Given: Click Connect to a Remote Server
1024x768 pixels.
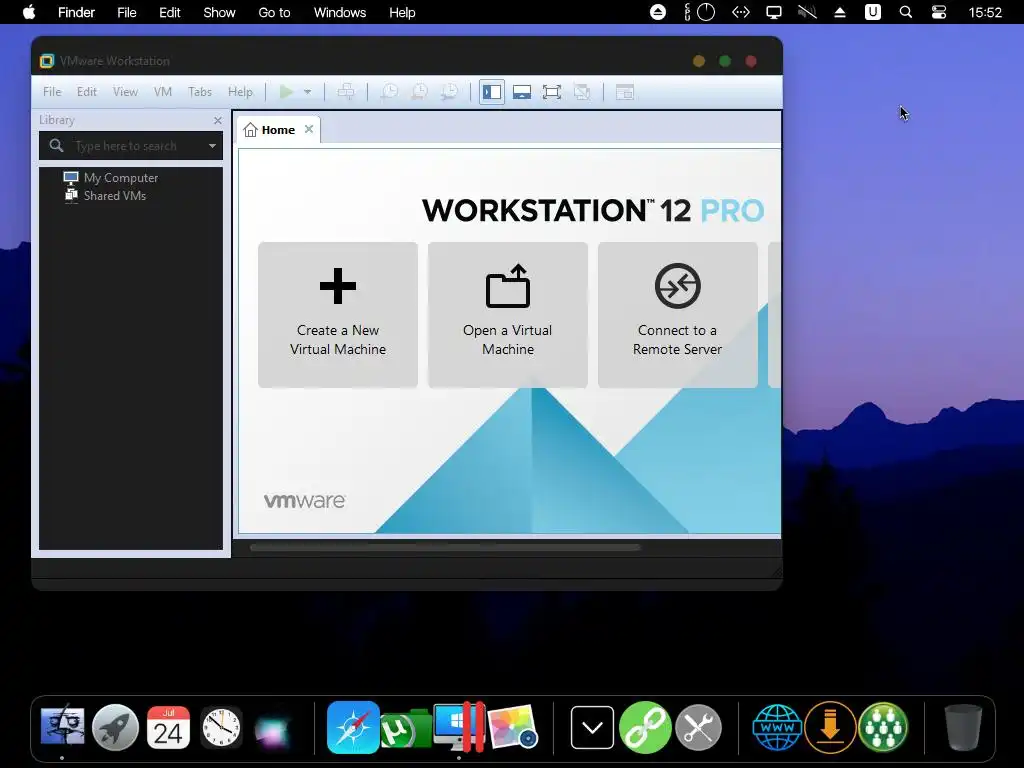Looking at the screenshot, I should point(677,315).
